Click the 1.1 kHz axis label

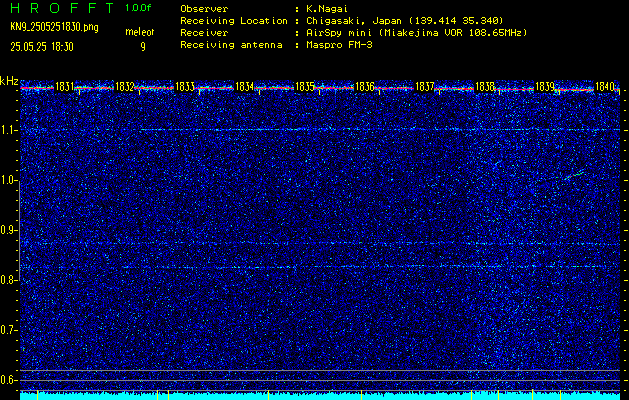point(9,130)
